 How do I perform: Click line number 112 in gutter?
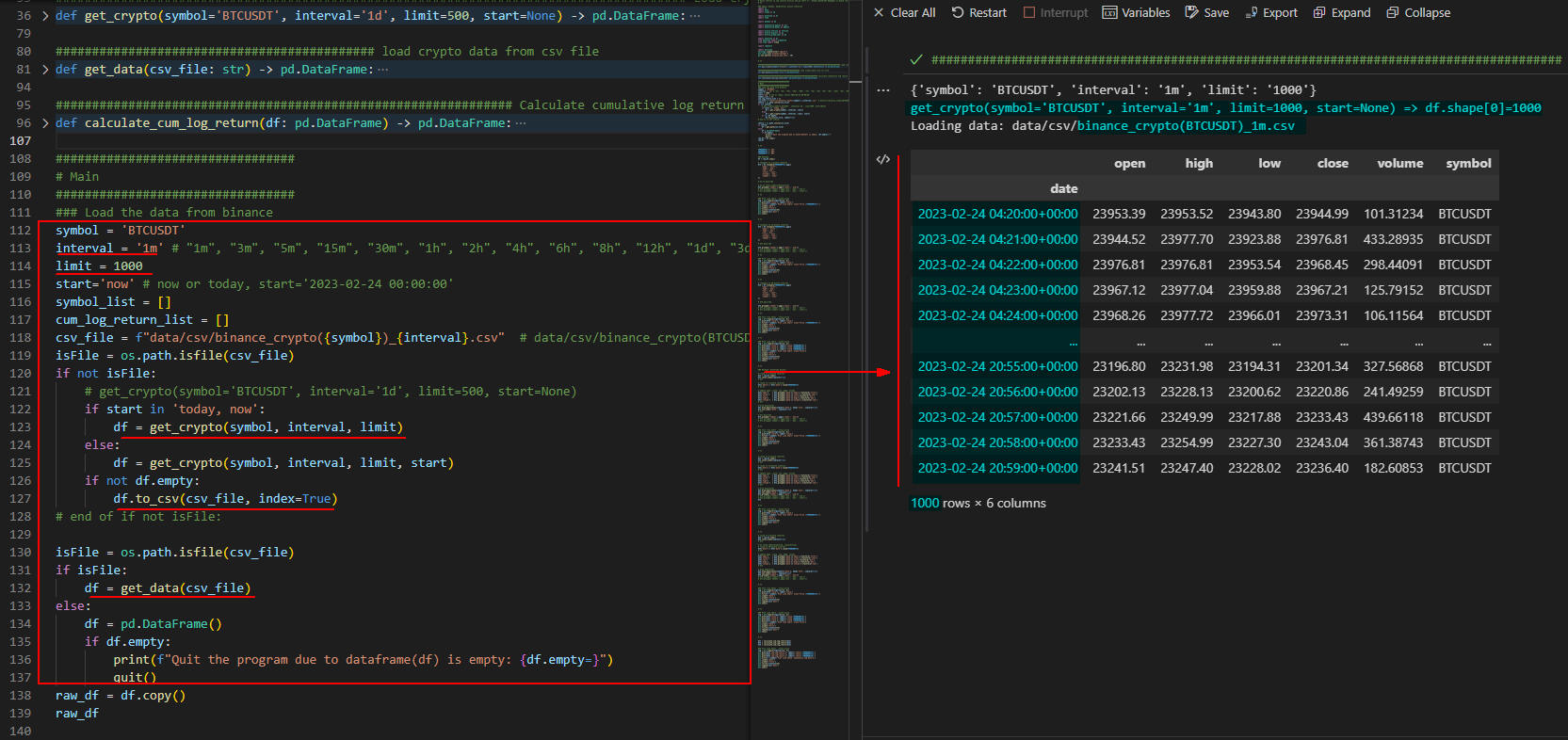[x=20, y=231]
